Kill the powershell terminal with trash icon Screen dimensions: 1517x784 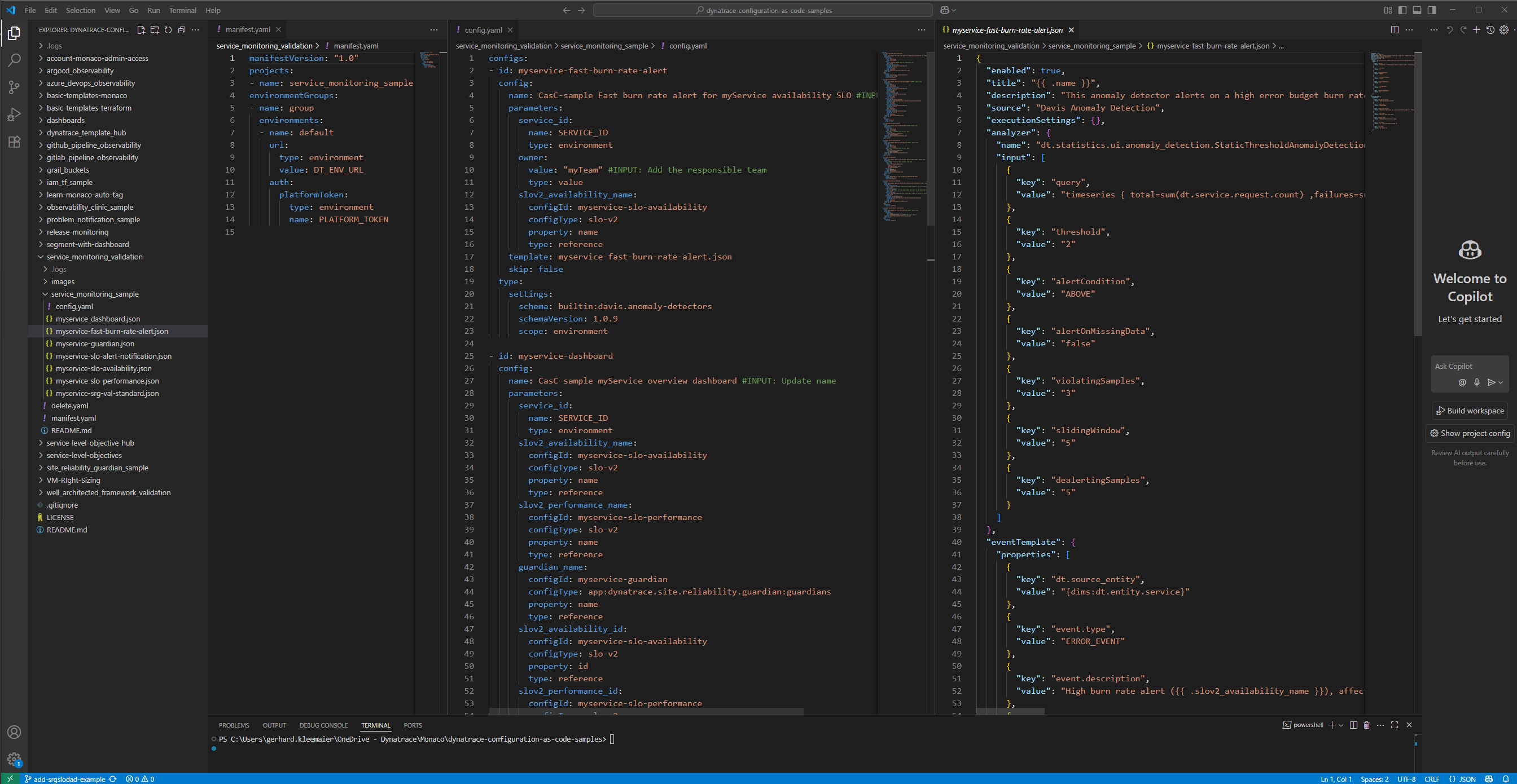pyautogui.click(x=1366, y=725)
